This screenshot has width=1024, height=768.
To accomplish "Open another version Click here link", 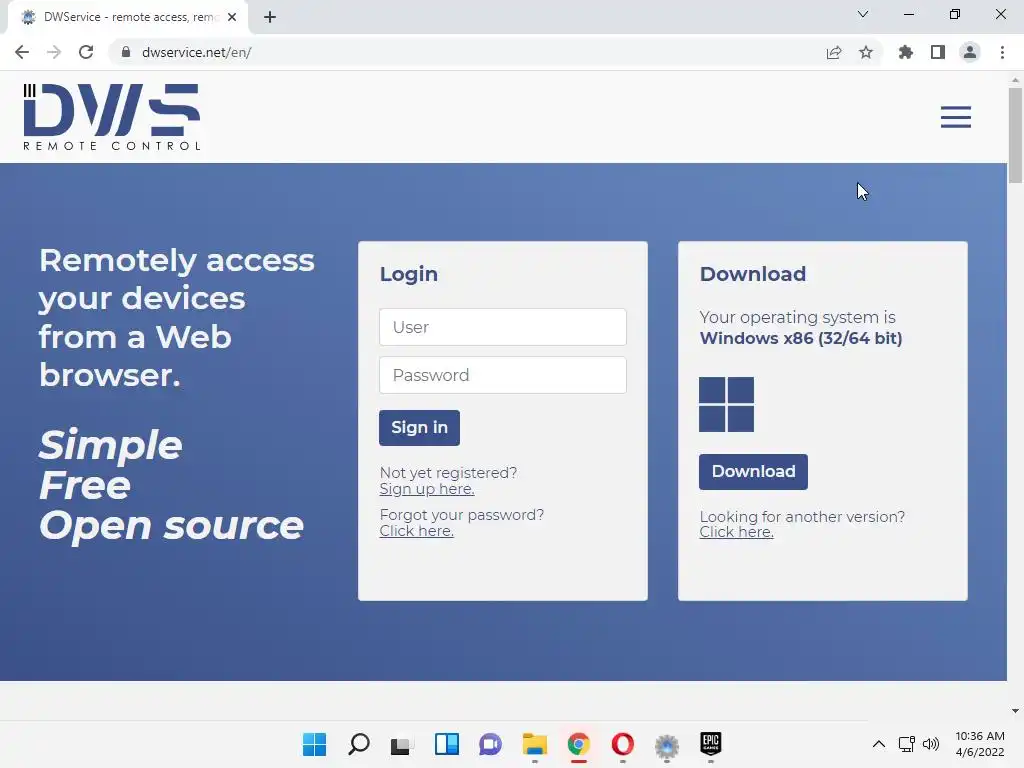I will [x=737, y=532].
